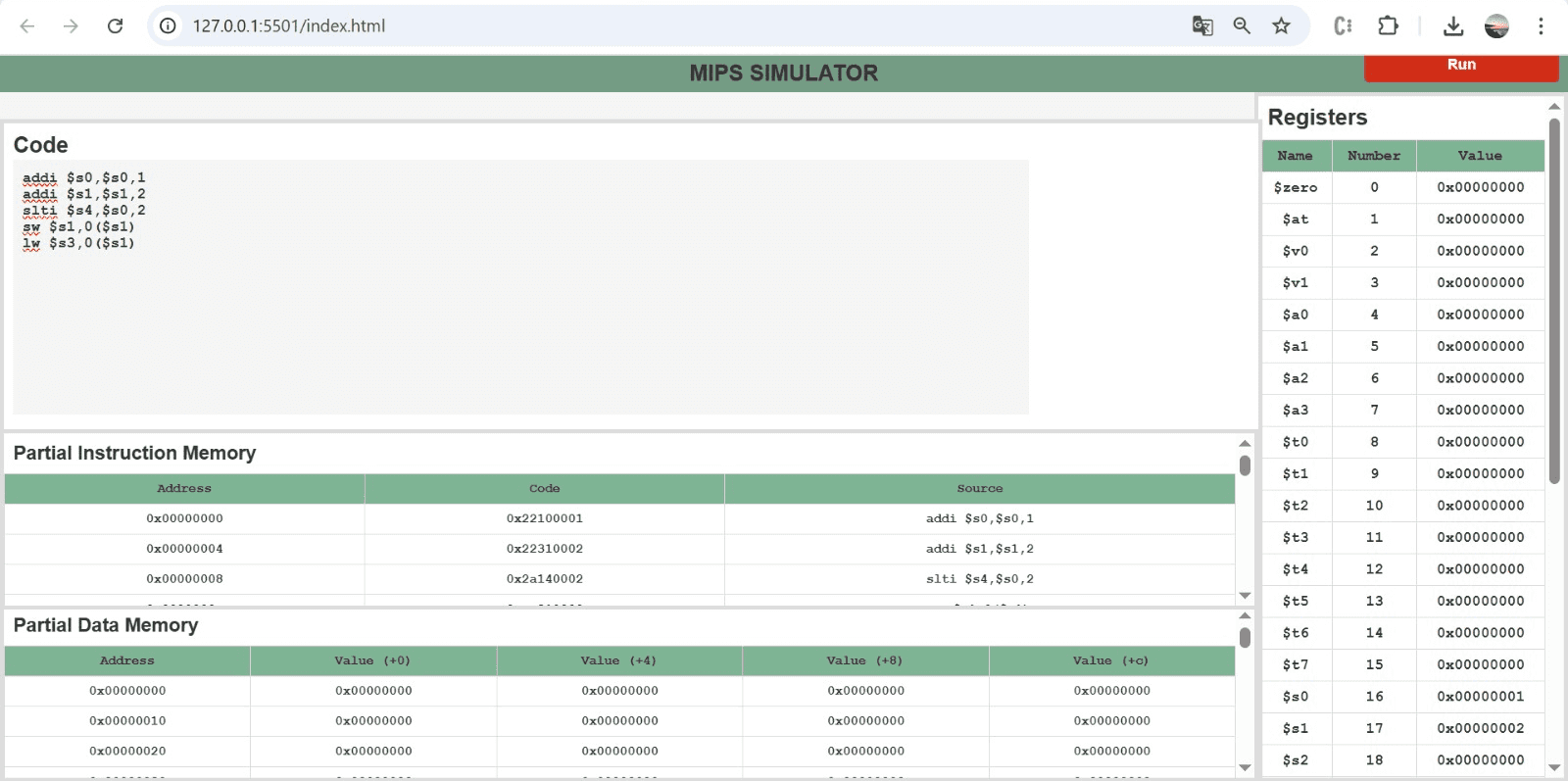1568x781 pixels.
Task: Click Data Memory Address column header
Action: 127,661
